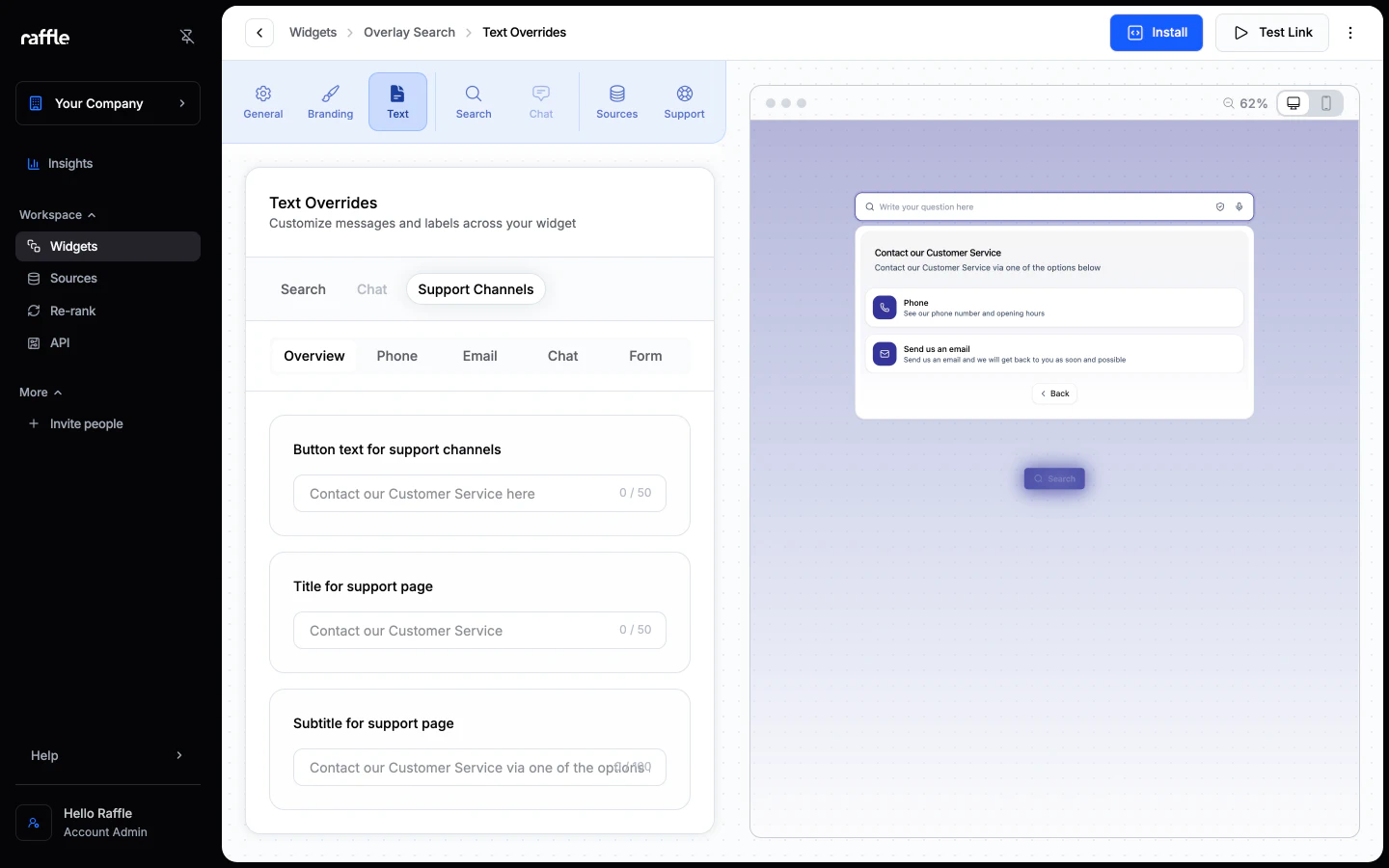Open the three-dot more options menu
Image resolution: width=1389 pixels, height=868 pixels.
[x=1350, y=33]
